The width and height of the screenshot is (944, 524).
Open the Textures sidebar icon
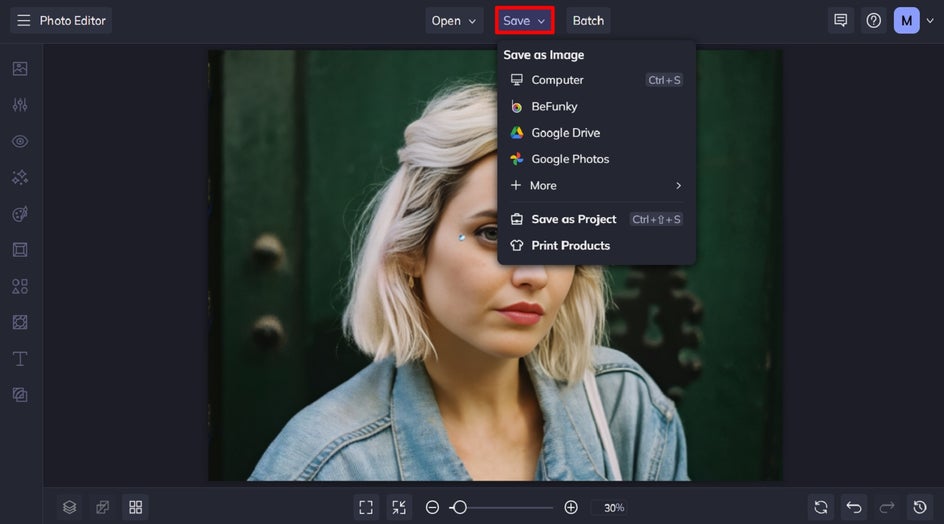20,395
